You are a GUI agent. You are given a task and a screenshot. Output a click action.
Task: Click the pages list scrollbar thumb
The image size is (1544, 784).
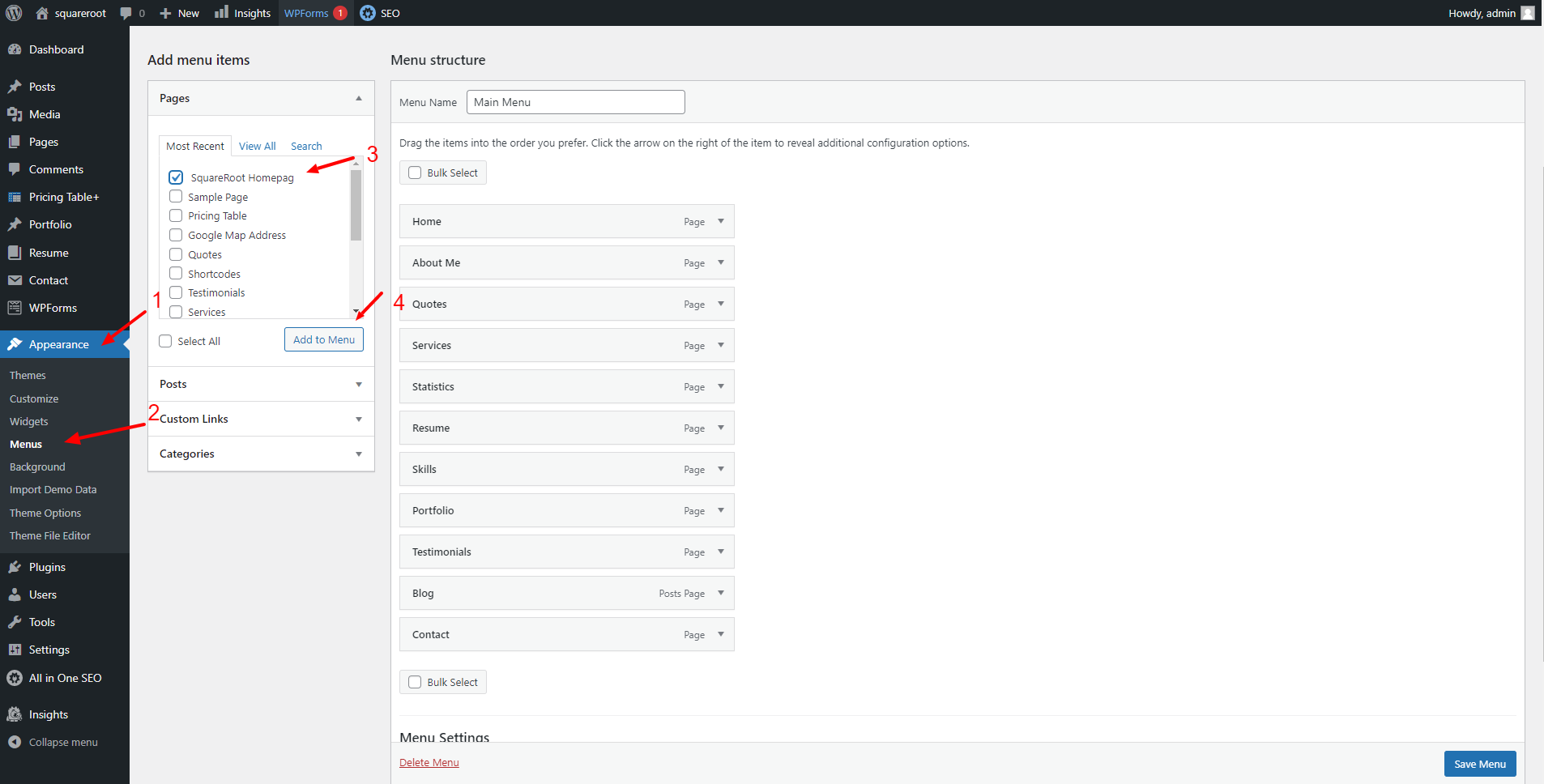356,205
